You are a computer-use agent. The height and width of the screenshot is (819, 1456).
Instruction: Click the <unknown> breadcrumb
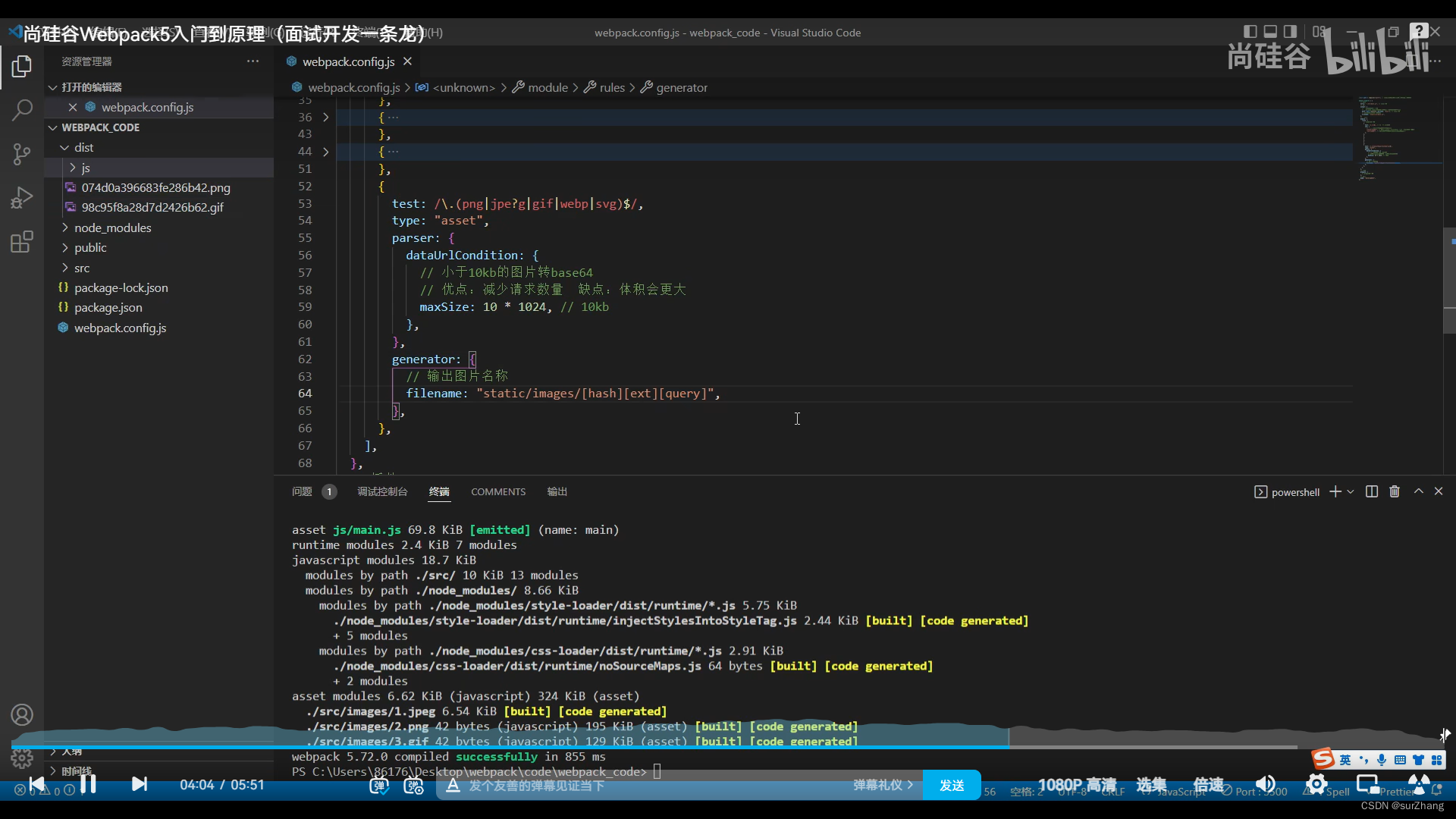pos(463,87)
